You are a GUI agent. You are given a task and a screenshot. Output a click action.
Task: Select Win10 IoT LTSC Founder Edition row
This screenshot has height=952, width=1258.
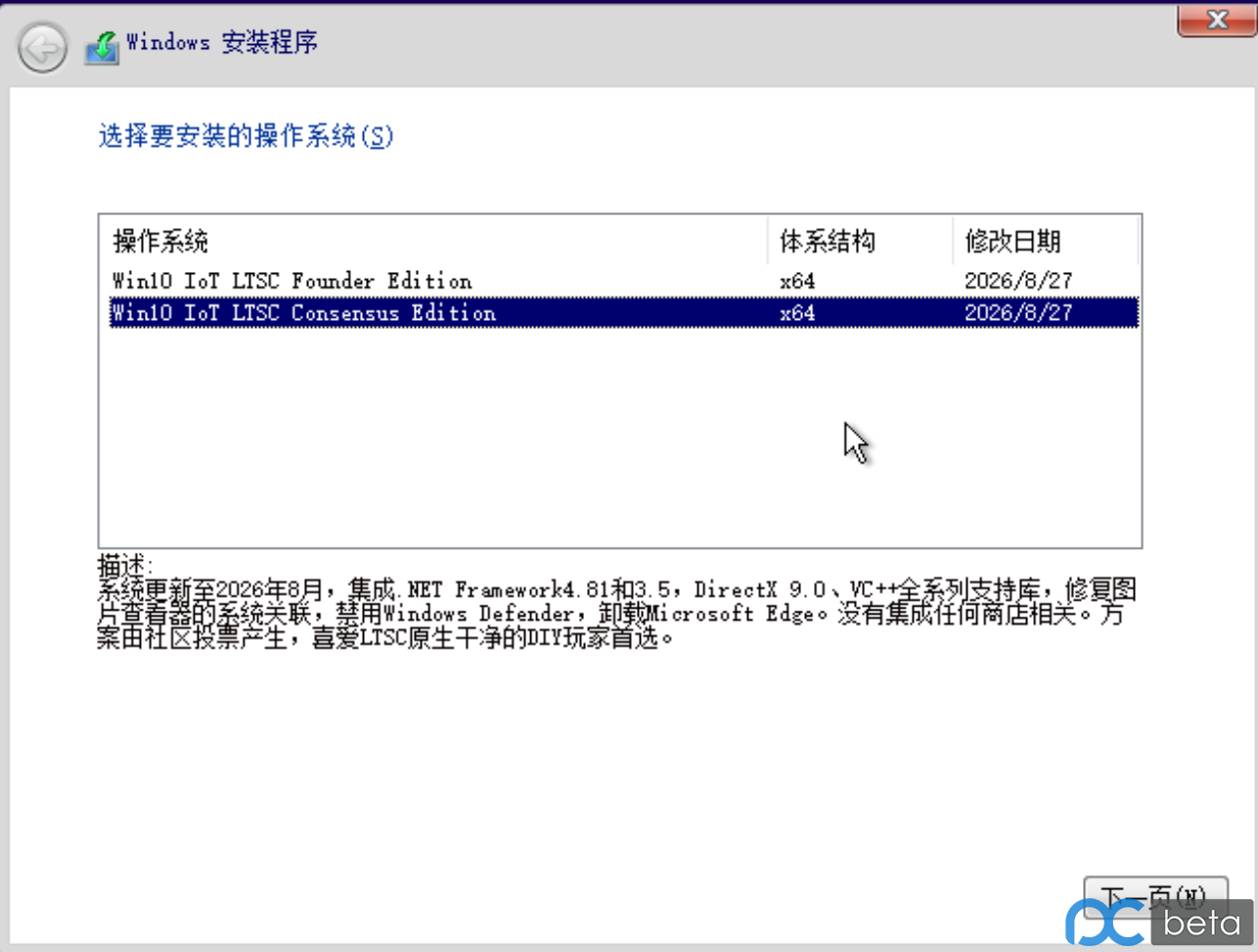(624, 281)
